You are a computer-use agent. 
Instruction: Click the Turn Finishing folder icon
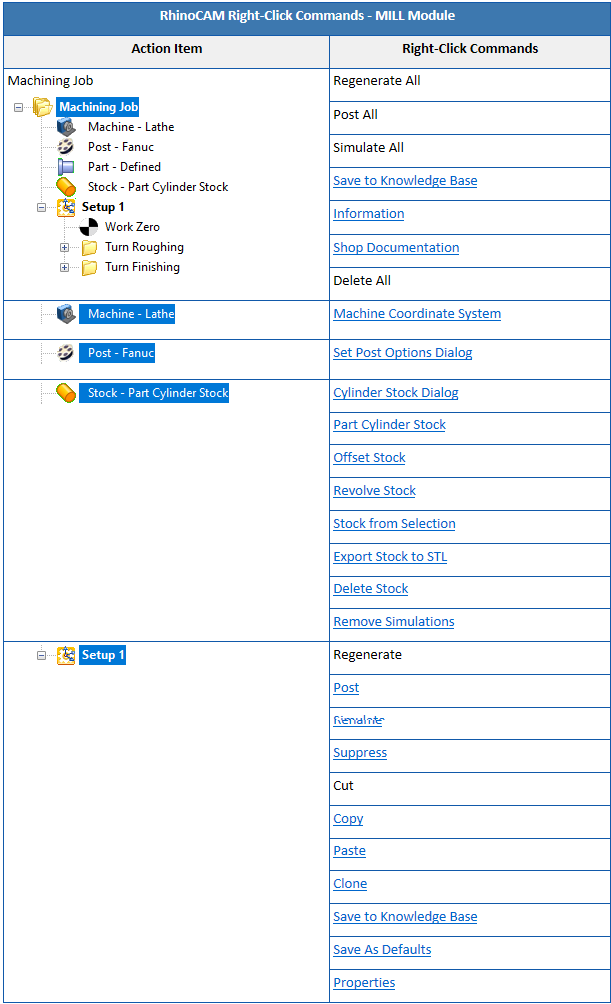click(x=89, y=267)
